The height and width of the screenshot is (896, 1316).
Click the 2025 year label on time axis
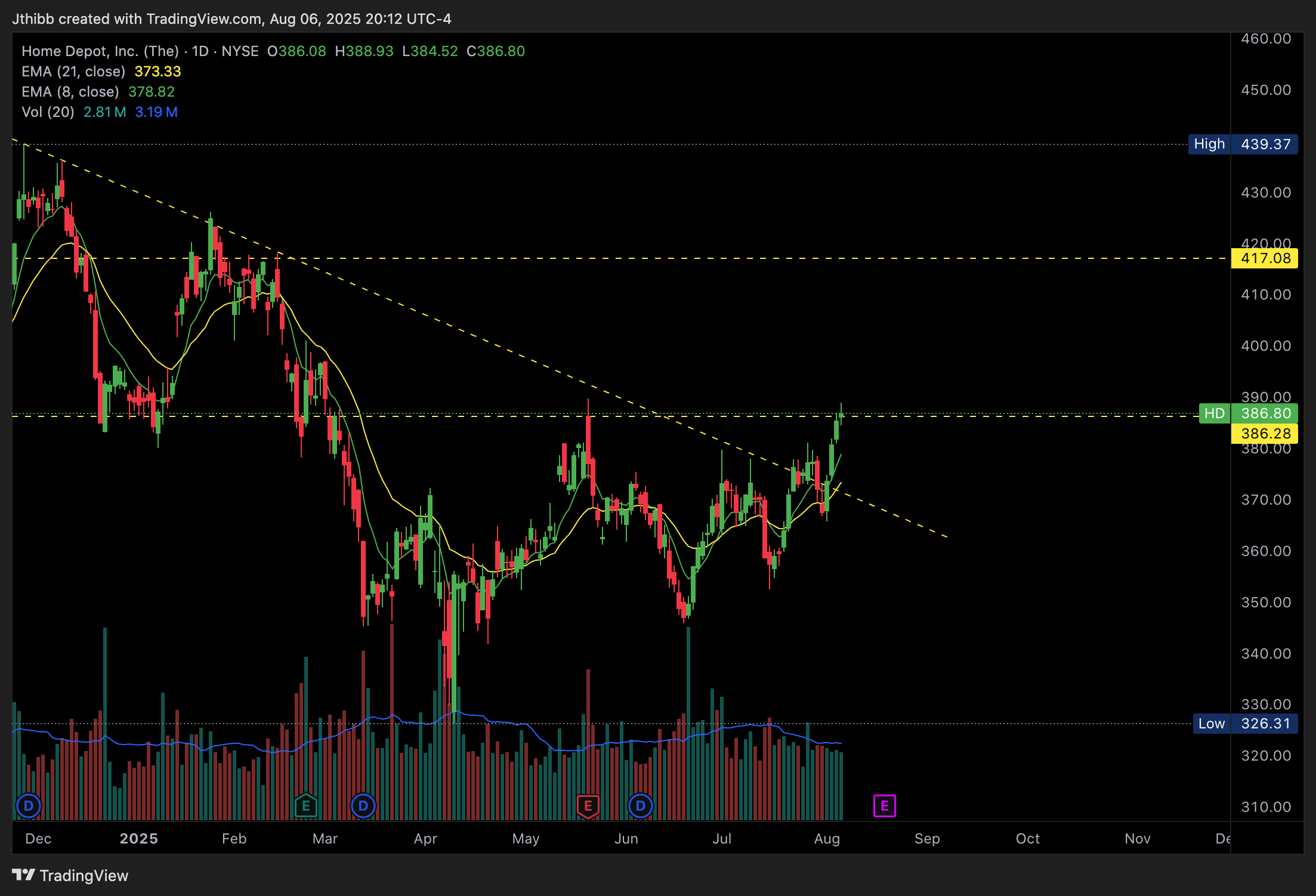click(138, 839)
